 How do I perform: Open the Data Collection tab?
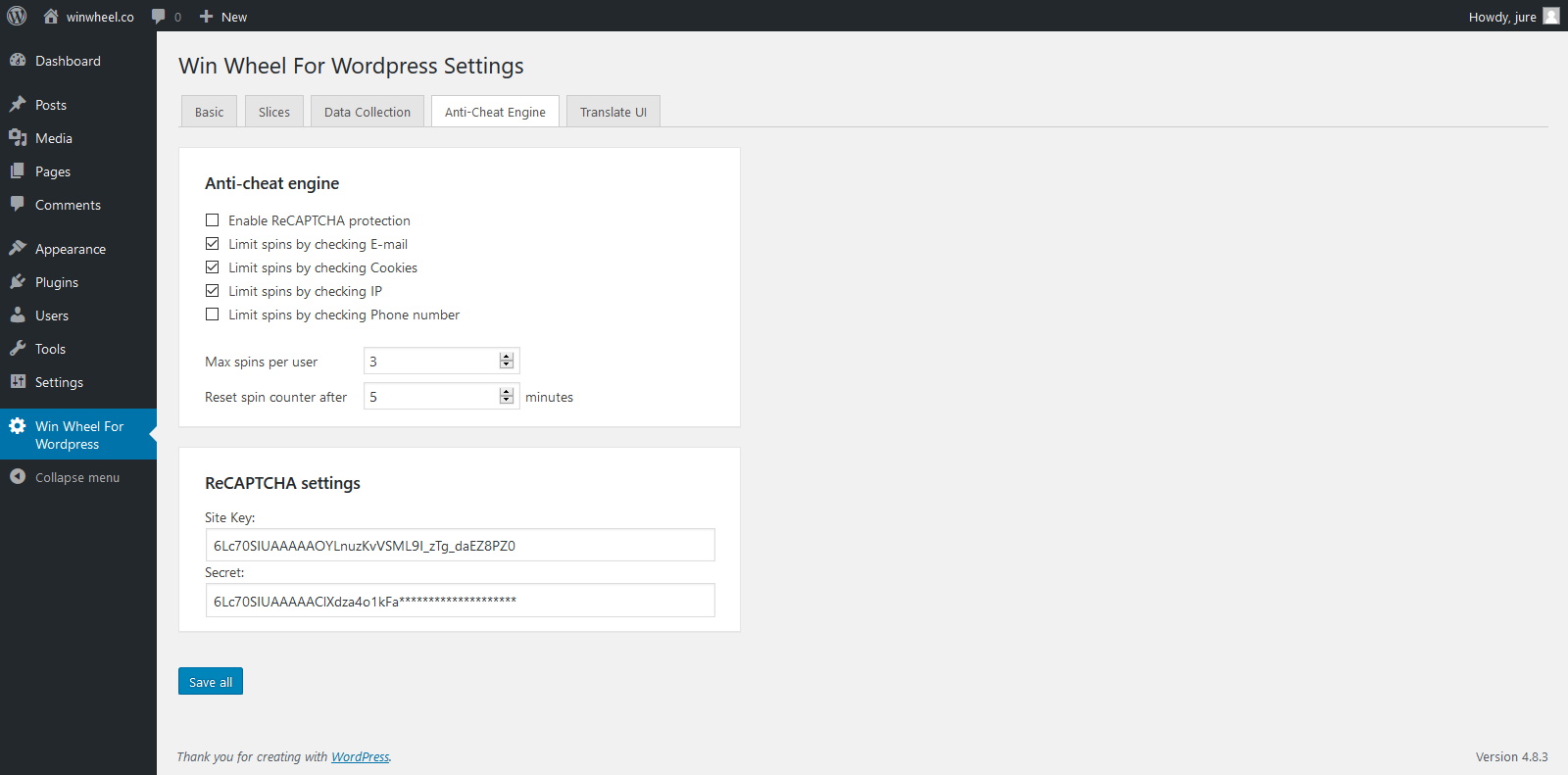click(x=367, y=112)
